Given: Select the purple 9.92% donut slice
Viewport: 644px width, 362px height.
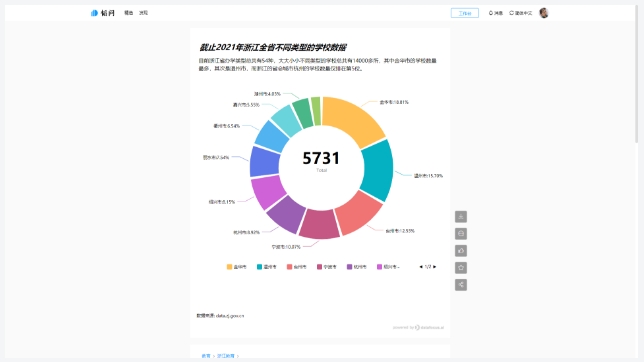Looking at the screenshot, I should coord(287,214).
